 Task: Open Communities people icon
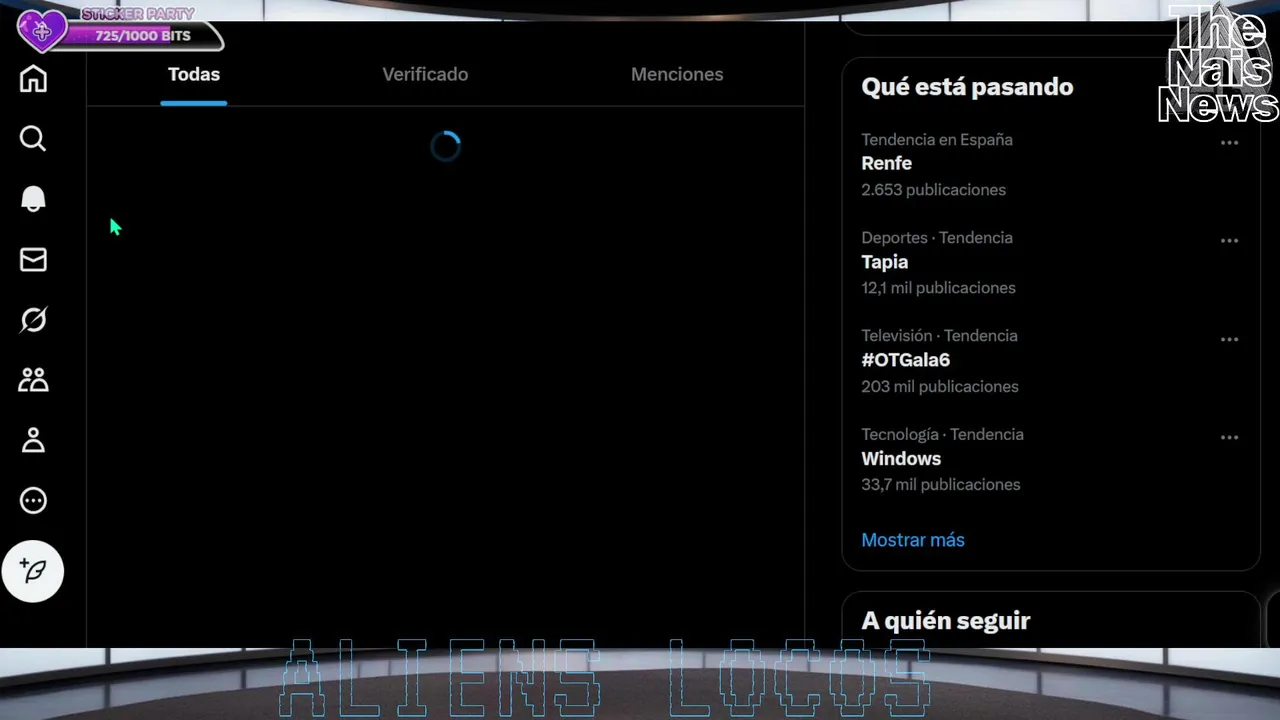33,380
